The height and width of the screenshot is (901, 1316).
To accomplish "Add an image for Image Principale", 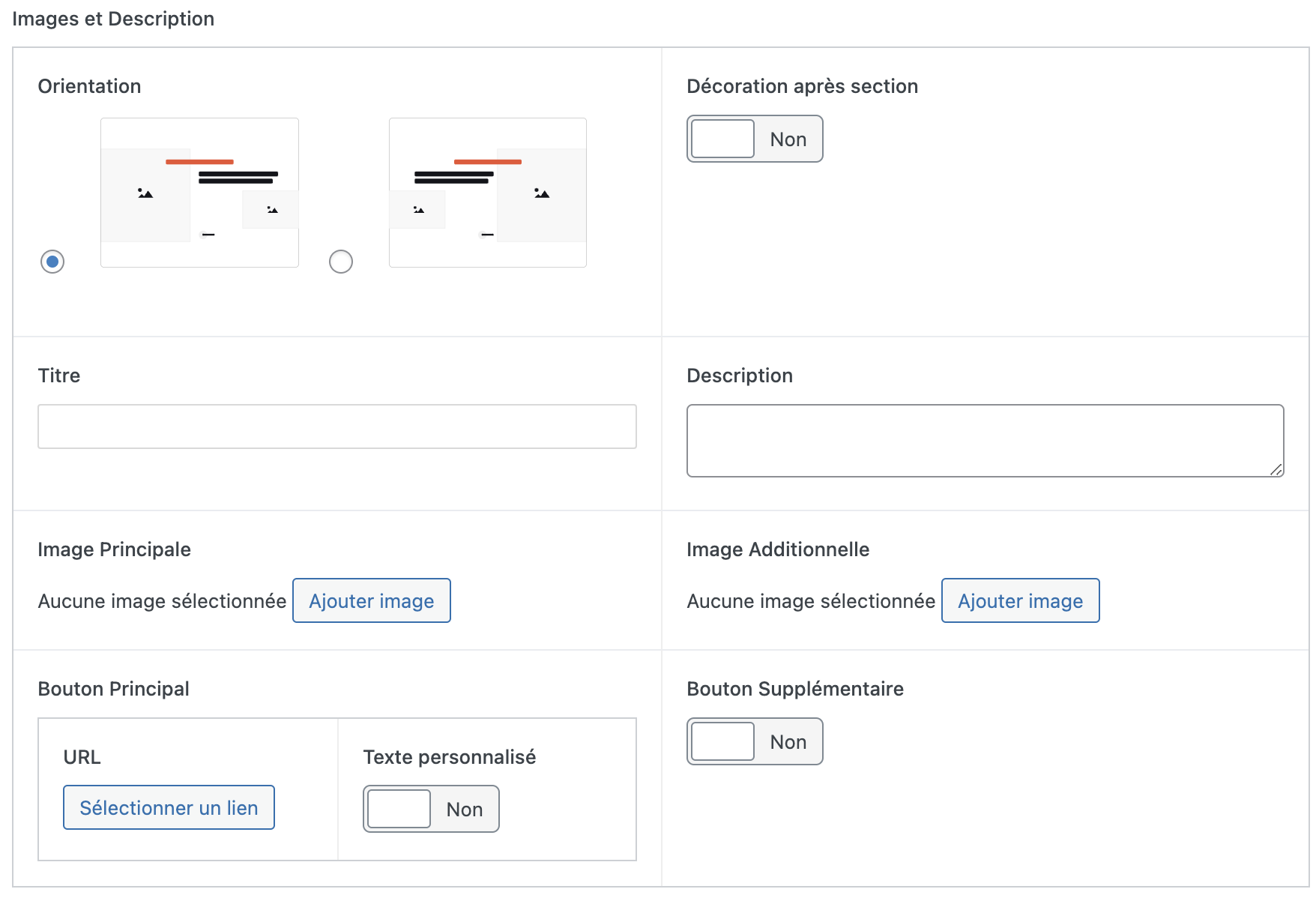I will click(371, 601).
